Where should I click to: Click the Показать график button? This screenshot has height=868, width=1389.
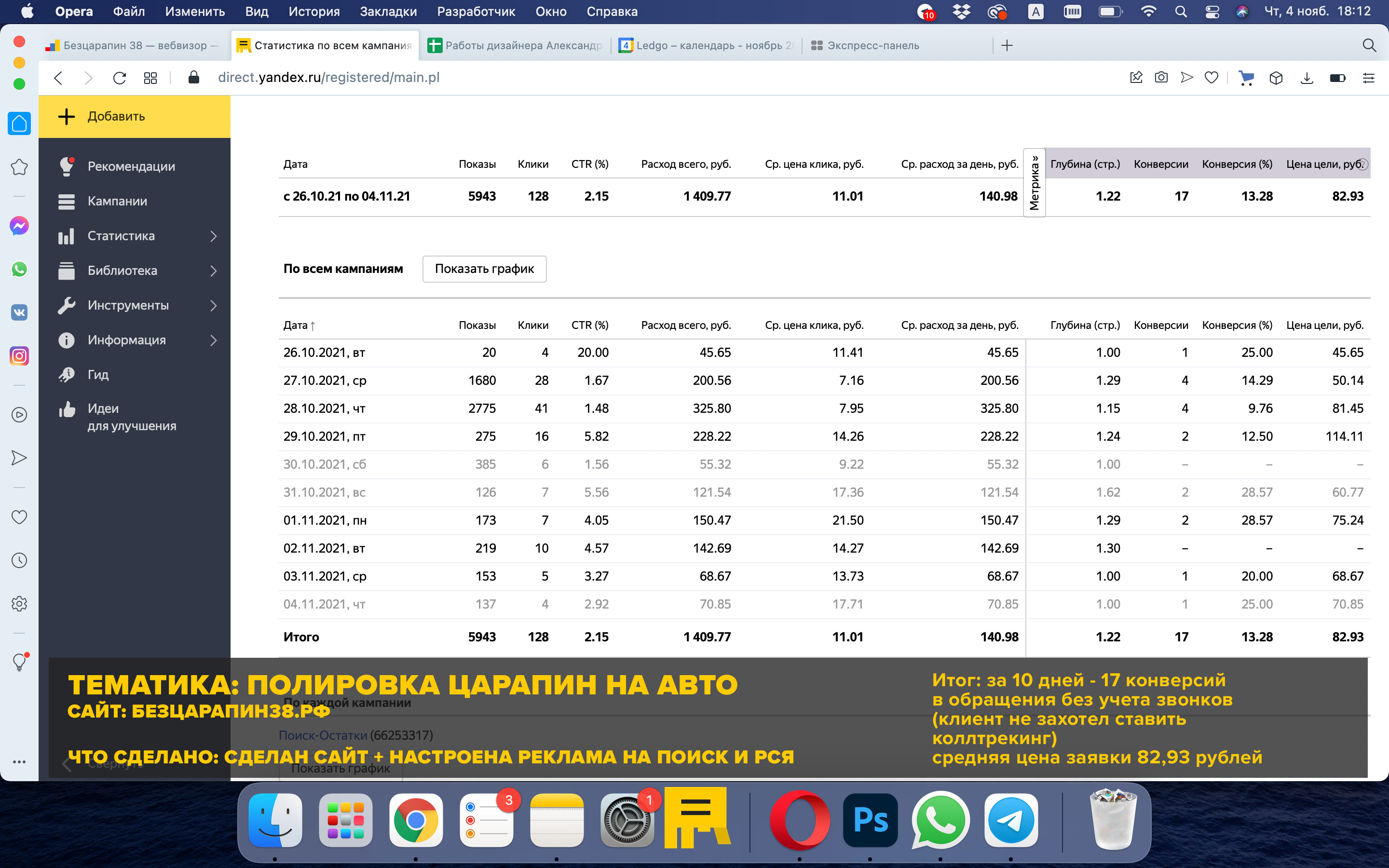point(484,269)
